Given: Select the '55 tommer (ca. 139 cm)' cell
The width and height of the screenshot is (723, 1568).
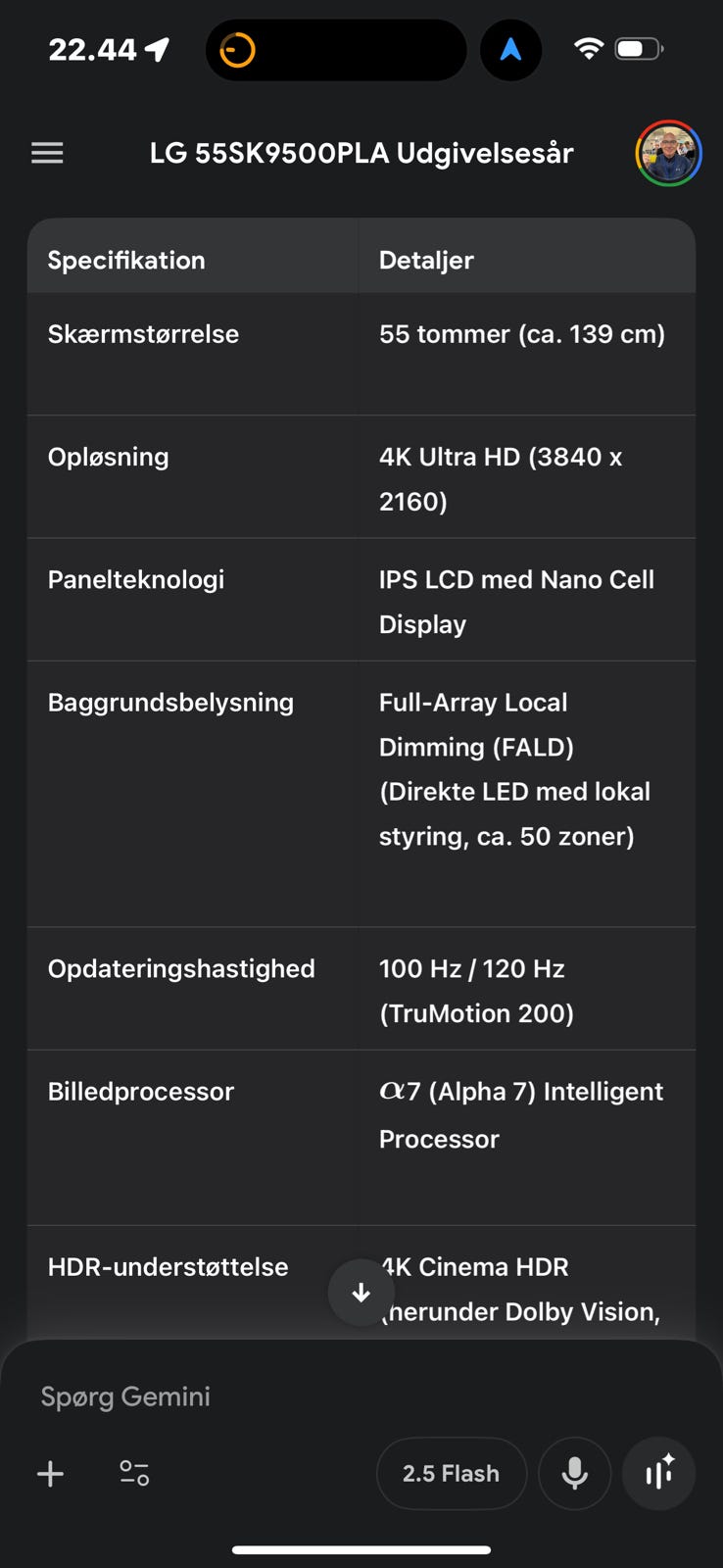Looking at the screenshot, I should tap(522, 334).
